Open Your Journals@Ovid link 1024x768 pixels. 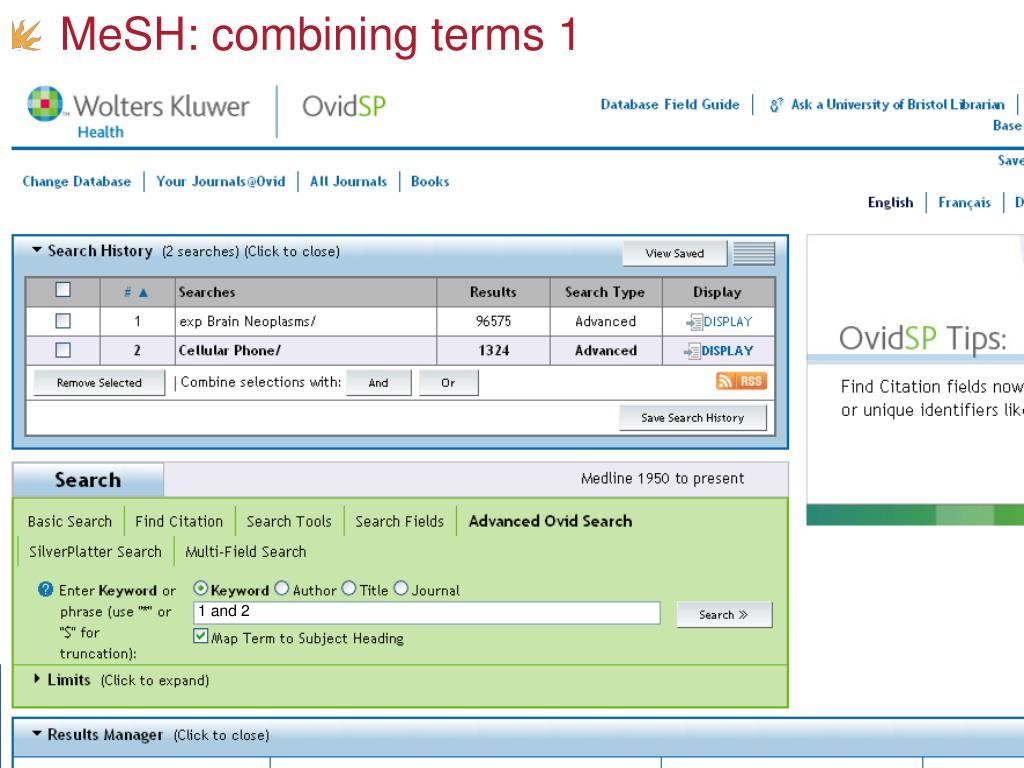pos(221,182)
